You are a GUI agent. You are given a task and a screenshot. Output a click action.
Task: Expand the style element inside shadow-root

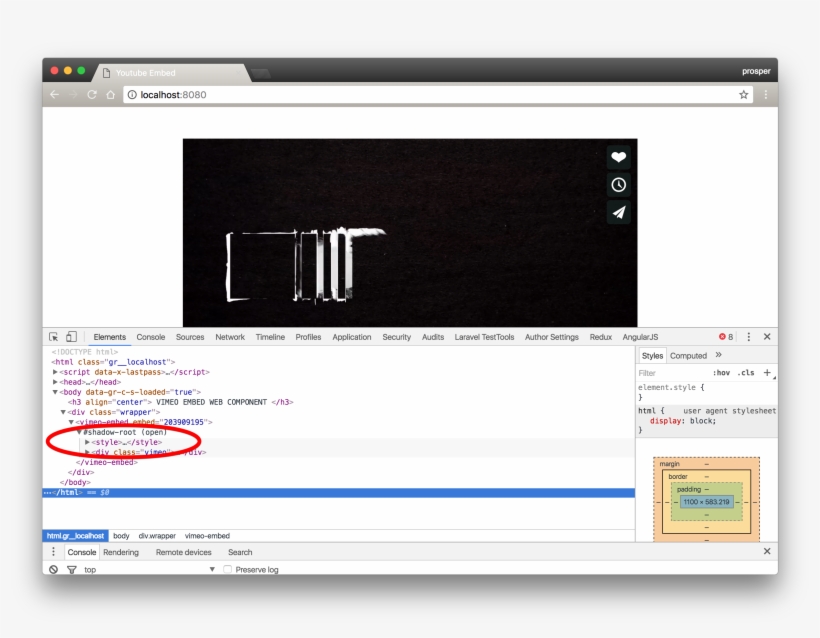pos(86,440)
